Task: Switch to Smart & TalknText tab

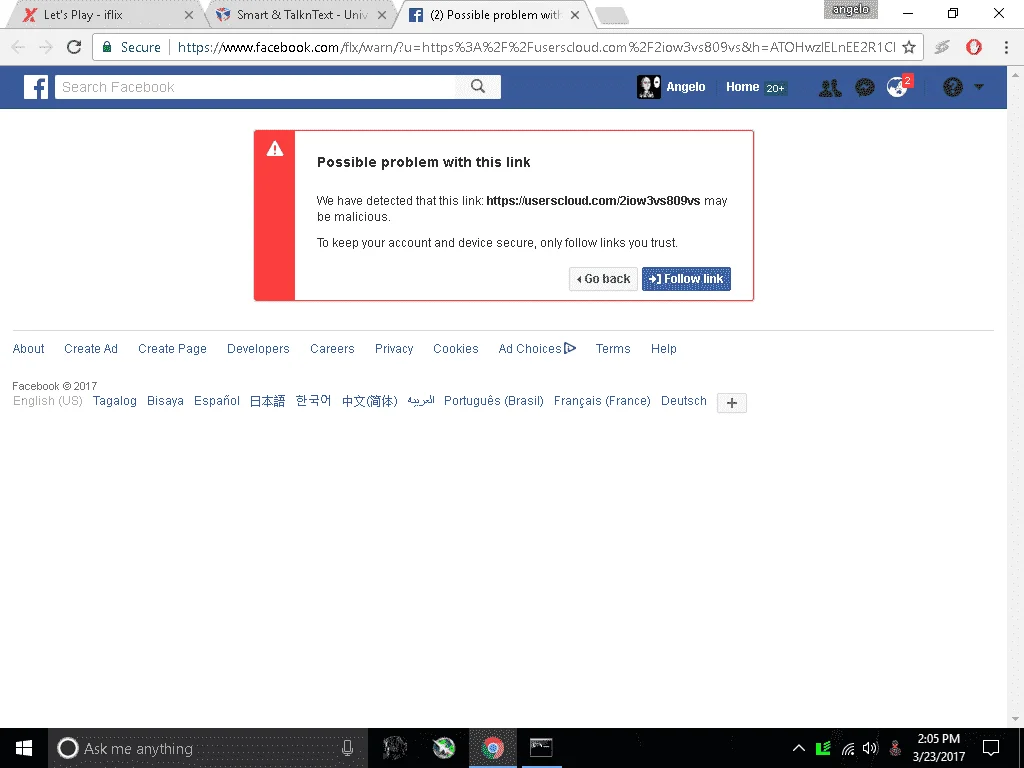Action: pyautogui.click(x=302, y=14)
